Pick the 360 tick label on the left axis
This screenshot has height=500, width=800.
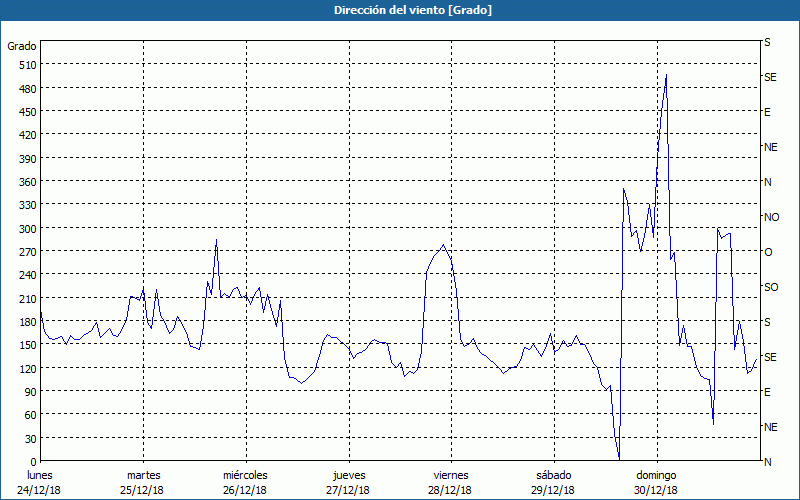[28, 182]
